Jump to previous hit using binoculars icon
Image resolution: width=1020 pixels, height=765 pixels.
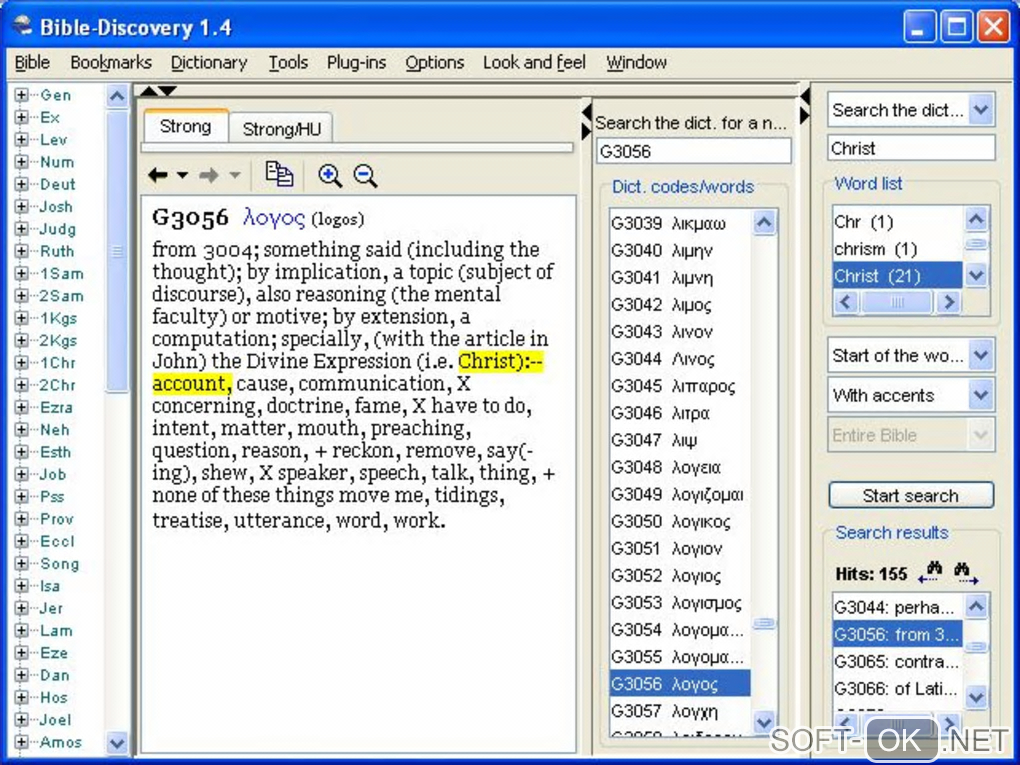click(x=930, y=572)
